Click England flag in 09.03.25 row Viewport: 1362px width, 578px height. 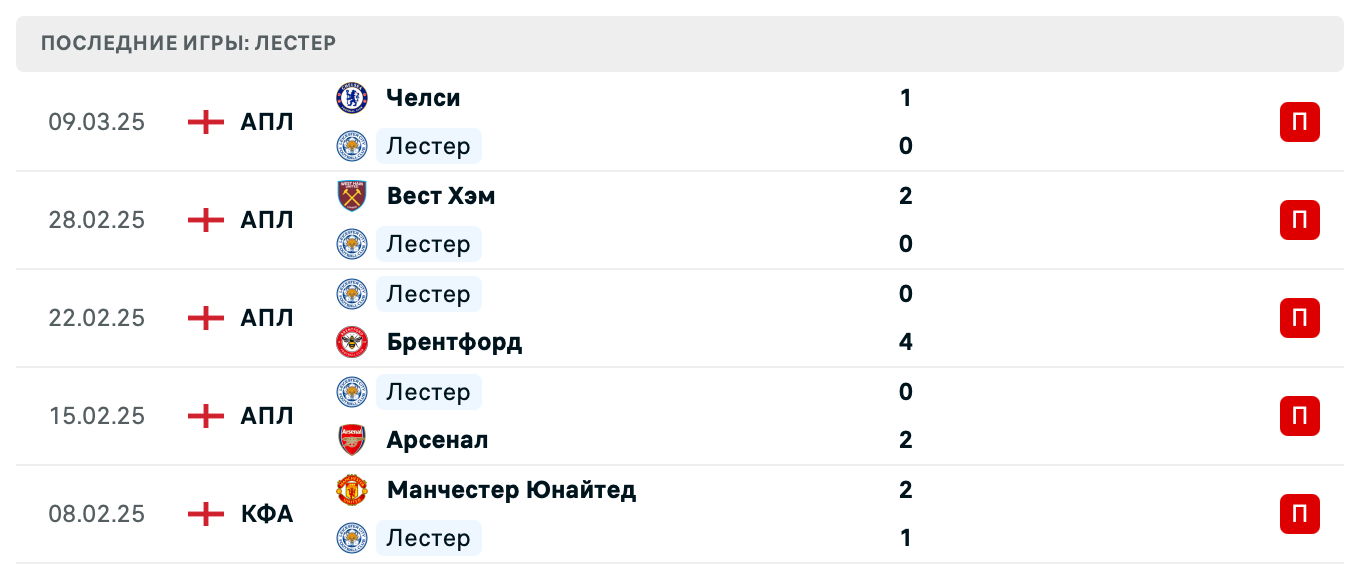pyautogui.click(x=206, y=122)
